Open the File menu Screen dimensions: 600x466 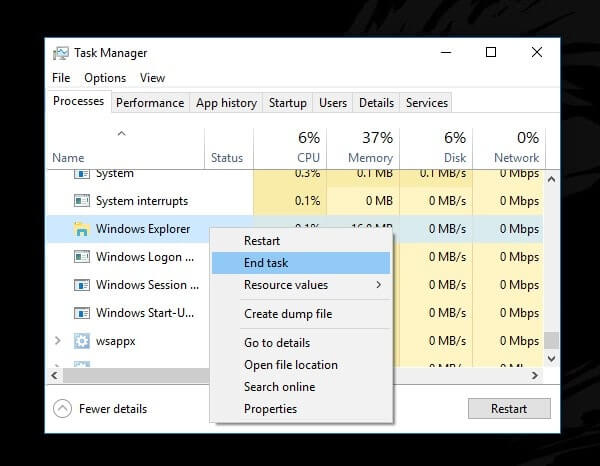(61, 78)
